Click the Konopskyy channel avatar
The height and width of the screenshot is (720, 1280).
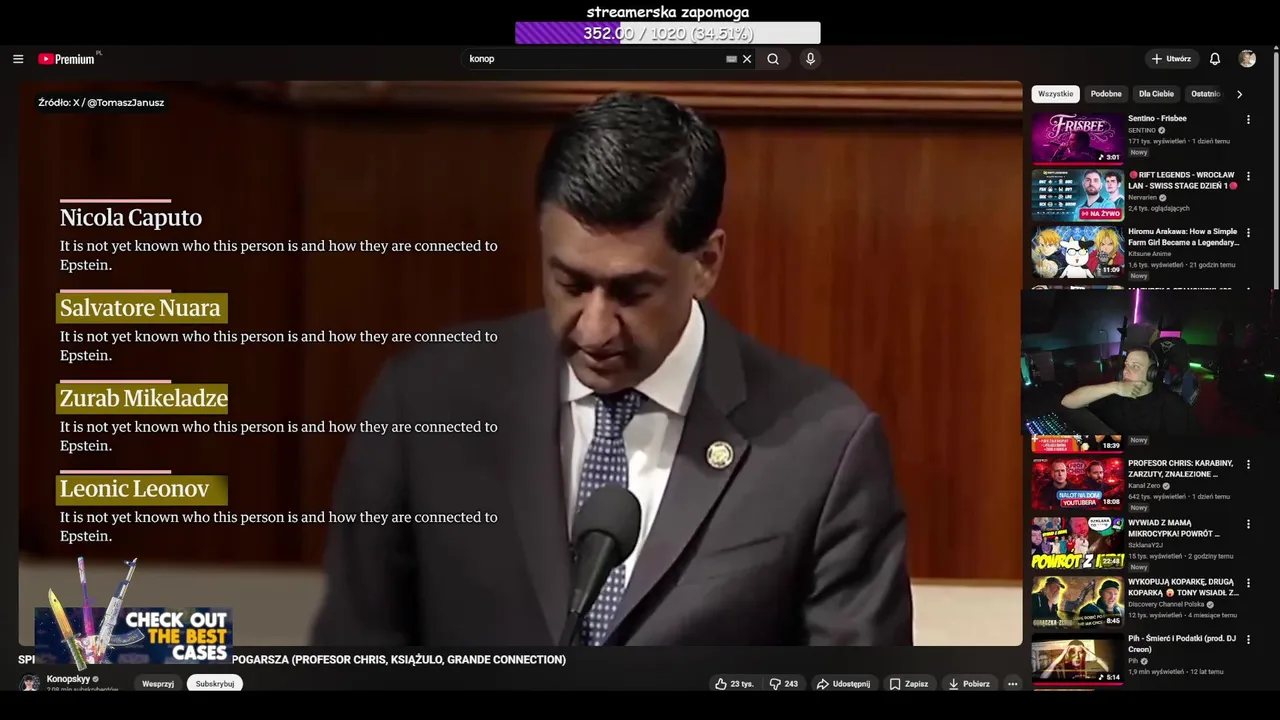click(x=30, y=683)
